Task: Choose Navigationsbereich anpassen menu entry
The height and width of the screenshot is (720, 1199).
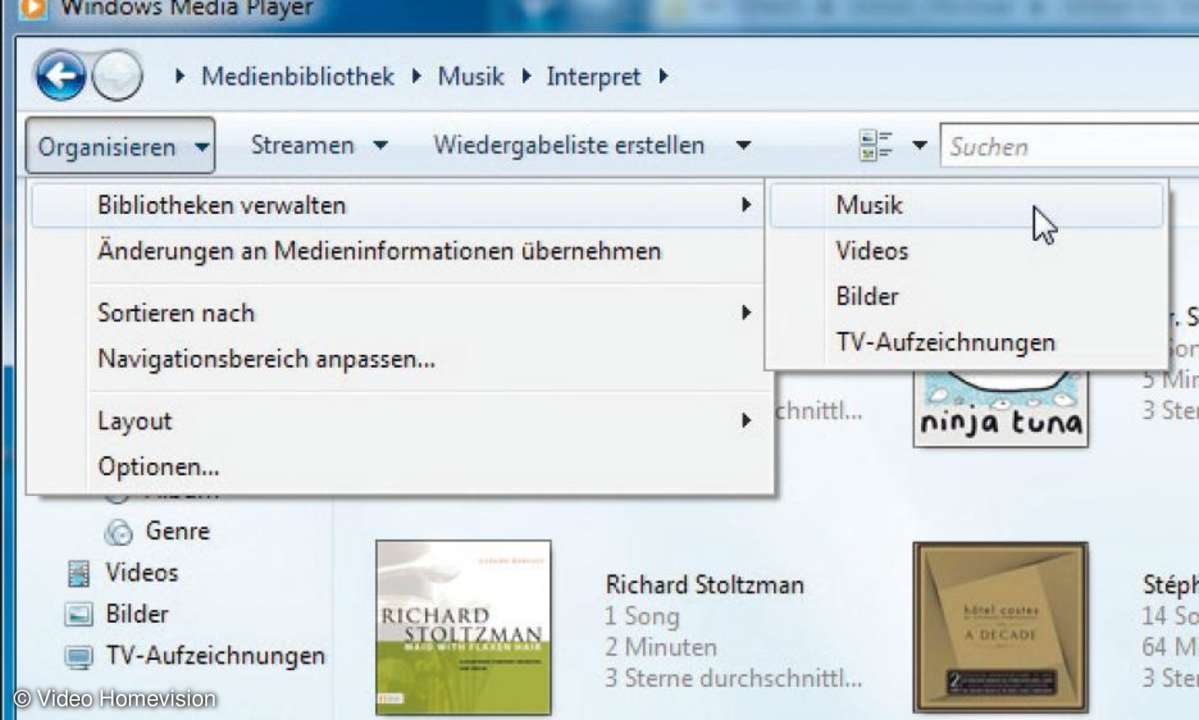Action: [398, 358]
